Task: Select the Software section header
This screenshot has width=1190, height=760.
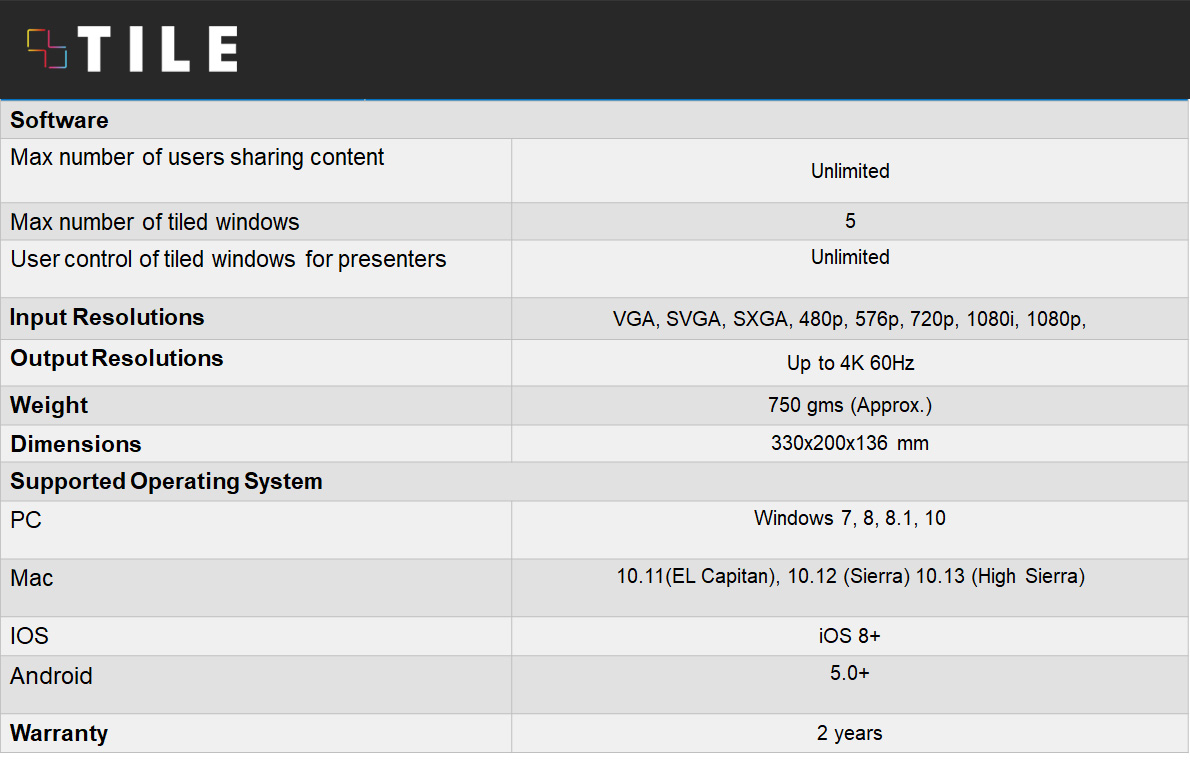Action: tap(59, 120)
